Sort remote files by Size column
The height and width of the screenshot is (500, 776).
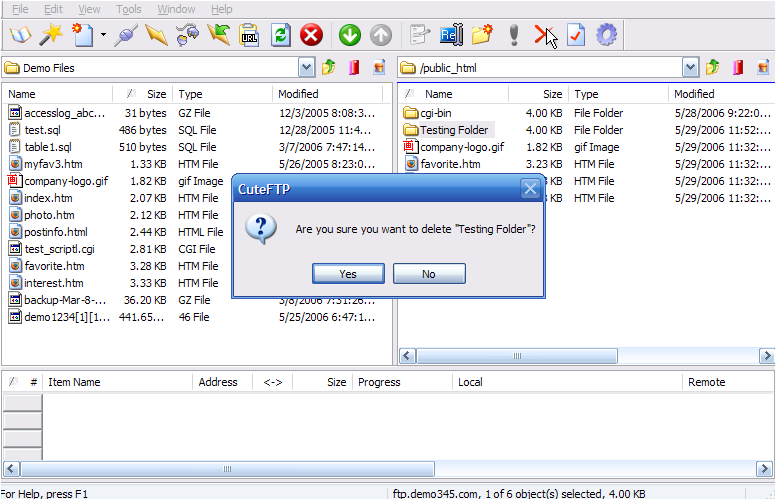pos(538,94)
